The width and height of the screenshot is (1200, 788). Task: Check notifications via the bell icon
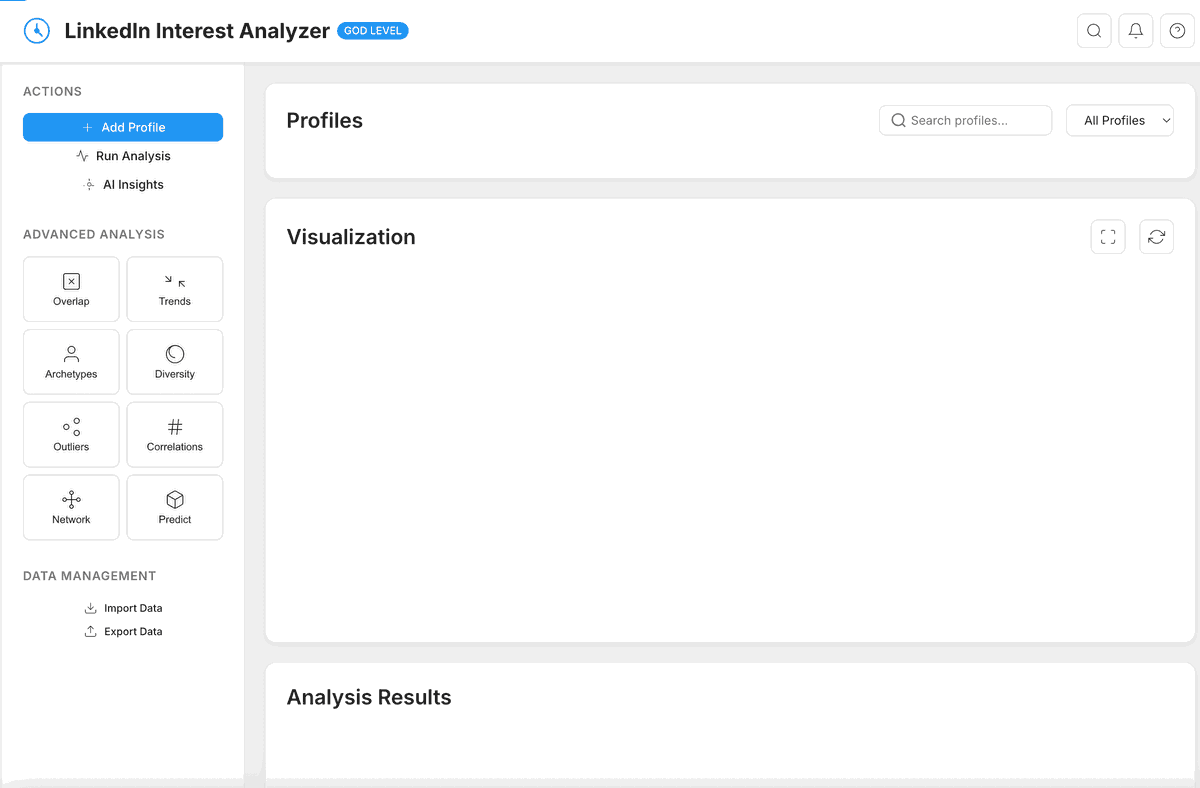coord(1135,30)
